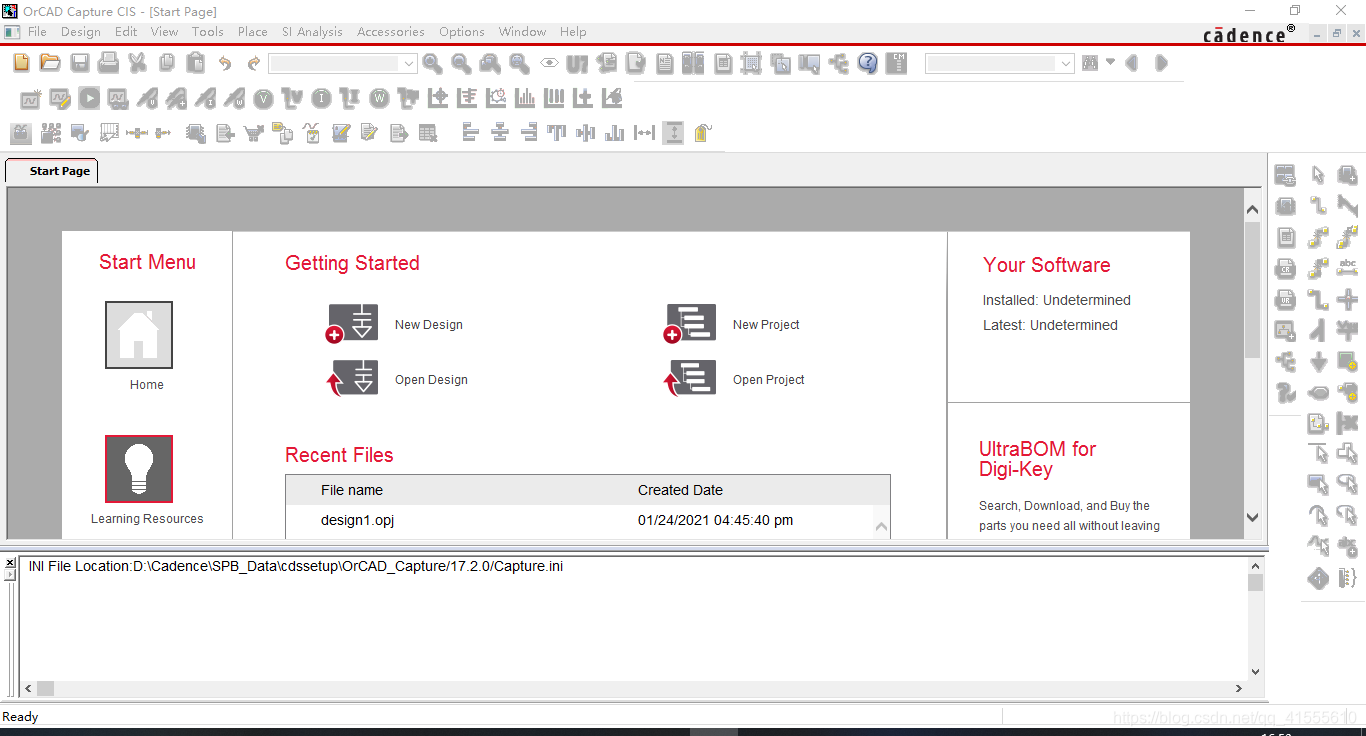Screen dimensions: 1366x736
Task: Click the Cut scissors toolbar icon
Action: coord(138,63)
